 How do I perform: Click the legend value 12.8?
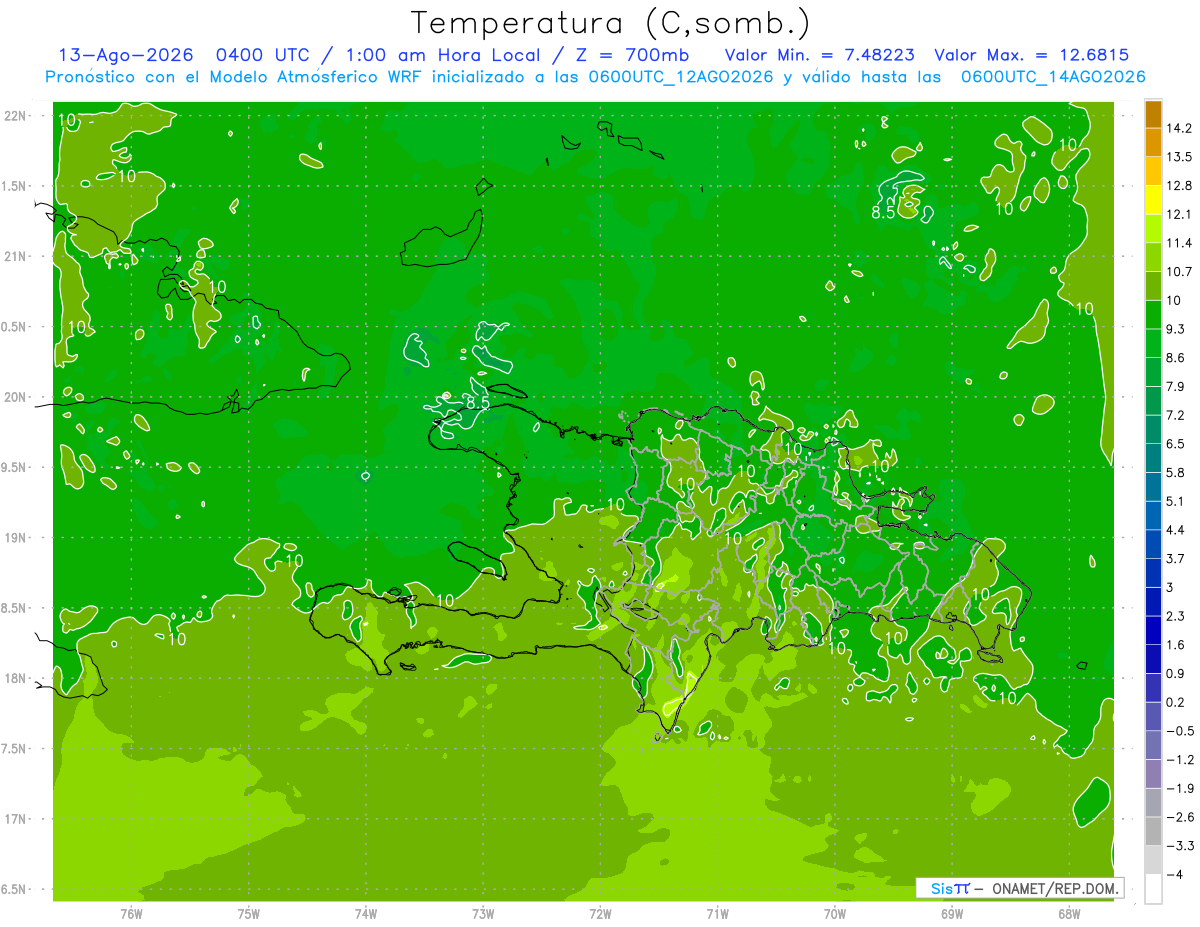[x=1180, y=186]
